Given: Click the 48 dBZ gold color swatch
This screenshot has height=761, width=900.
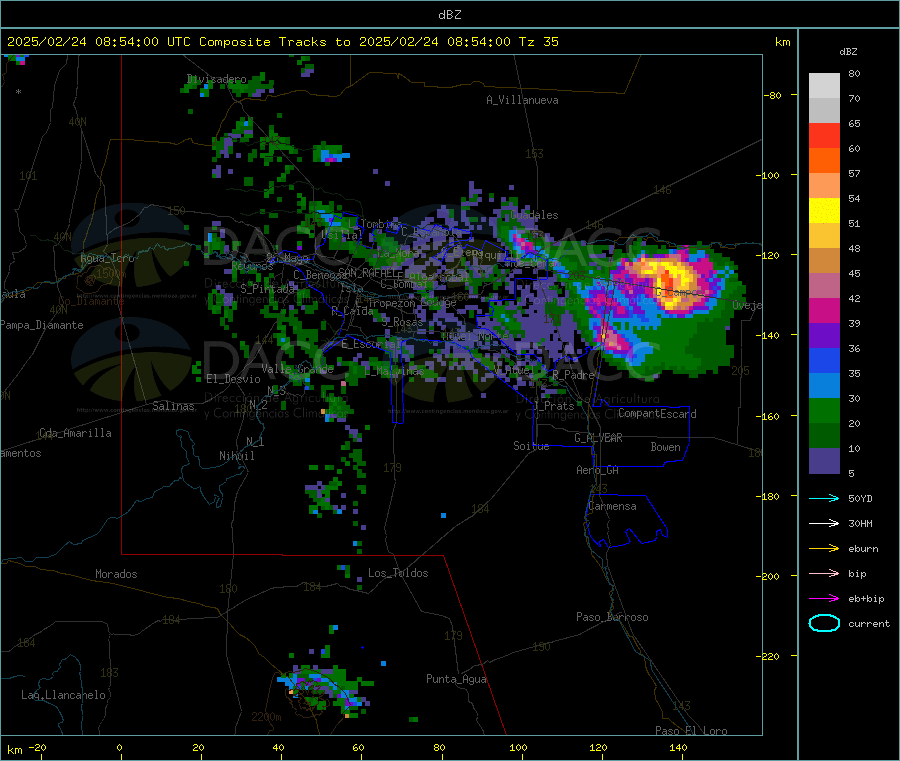Looking at the screenshot, I should [x=824, y=261].
